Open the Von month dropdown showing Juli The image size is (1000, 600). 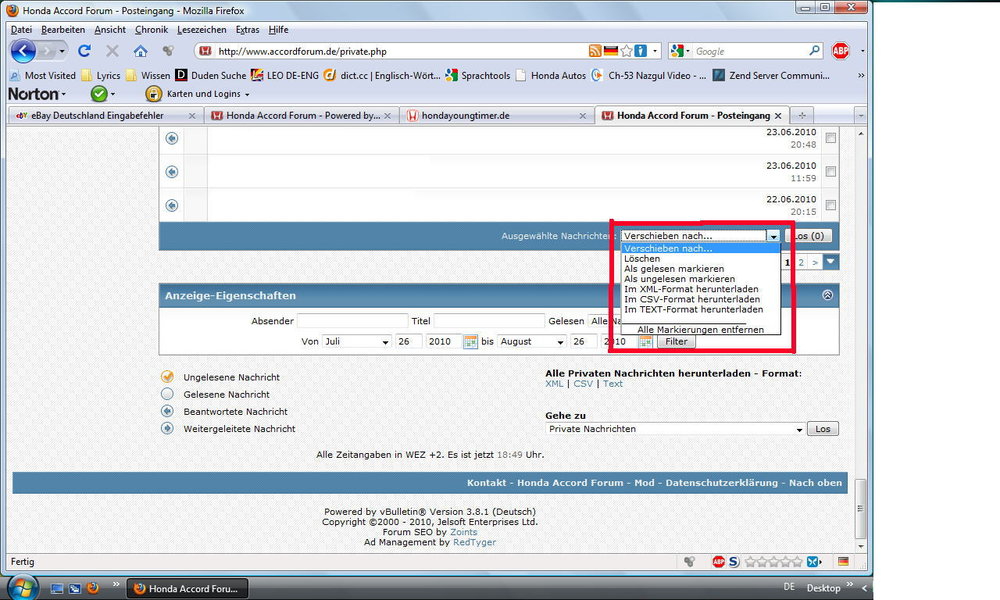coord(356,341)
